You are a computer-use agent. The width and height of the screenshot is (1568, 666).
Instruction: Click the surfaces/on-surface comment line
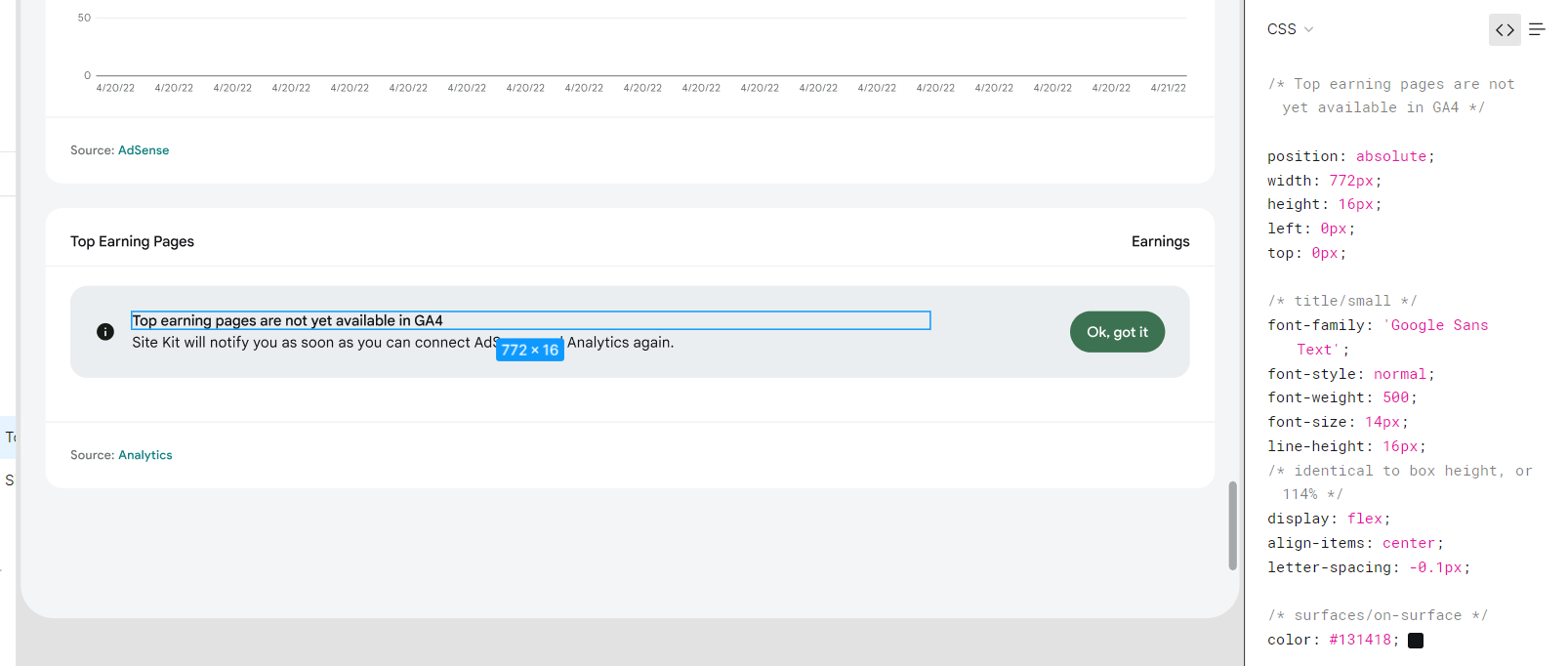(x=1378, y=615)
